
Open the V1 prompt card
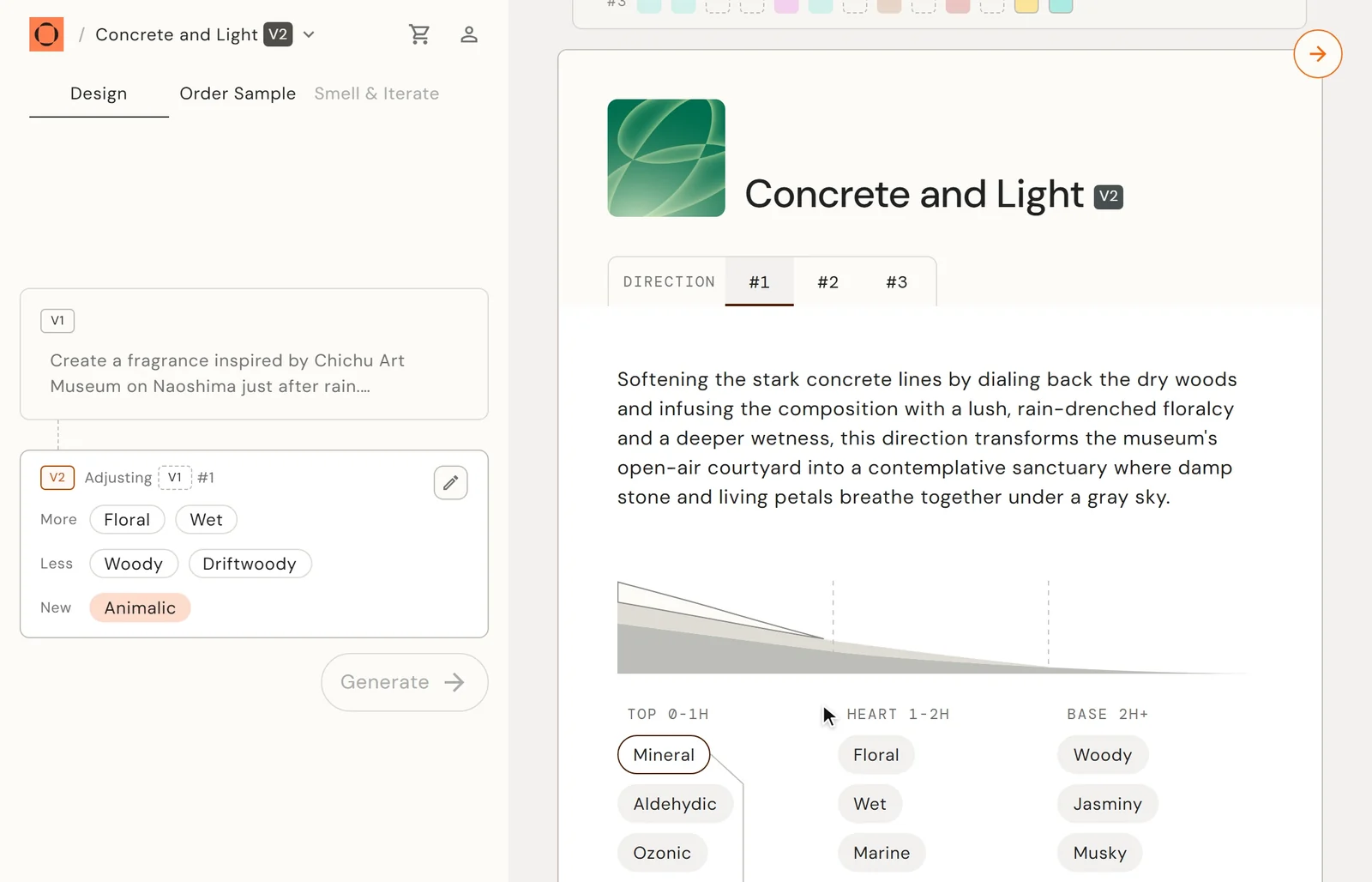(x=254, y=354)
